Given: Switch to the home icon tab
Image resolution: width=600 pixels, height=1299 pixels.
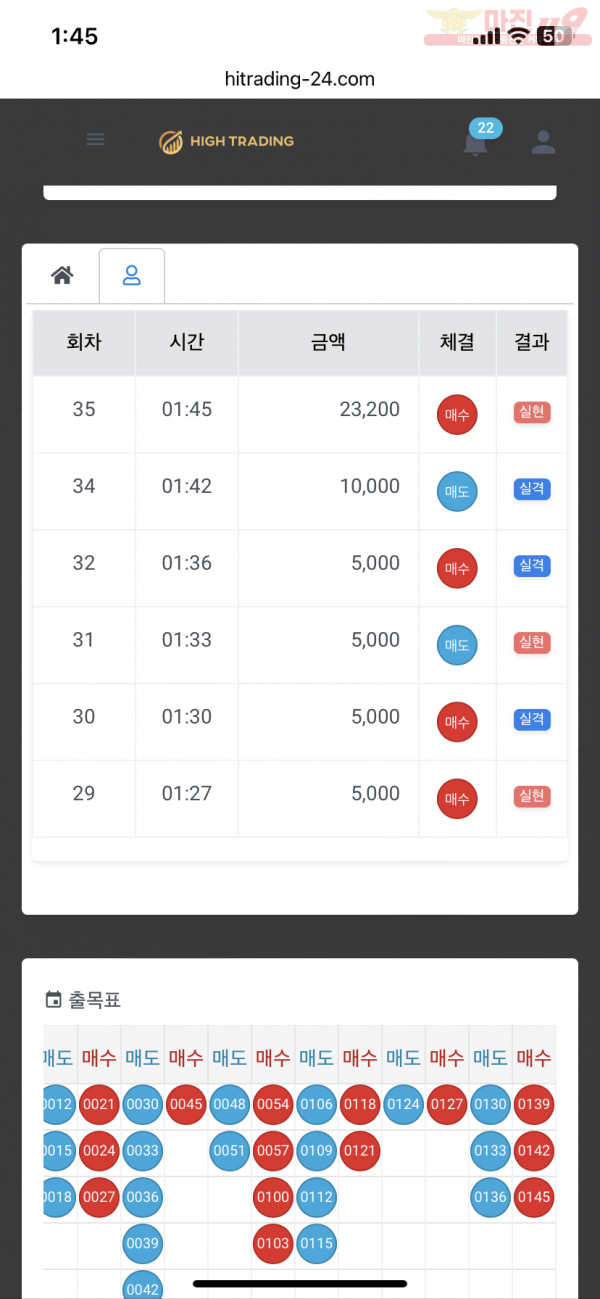Looking at the screenshot, I should [x=62, y=275].
